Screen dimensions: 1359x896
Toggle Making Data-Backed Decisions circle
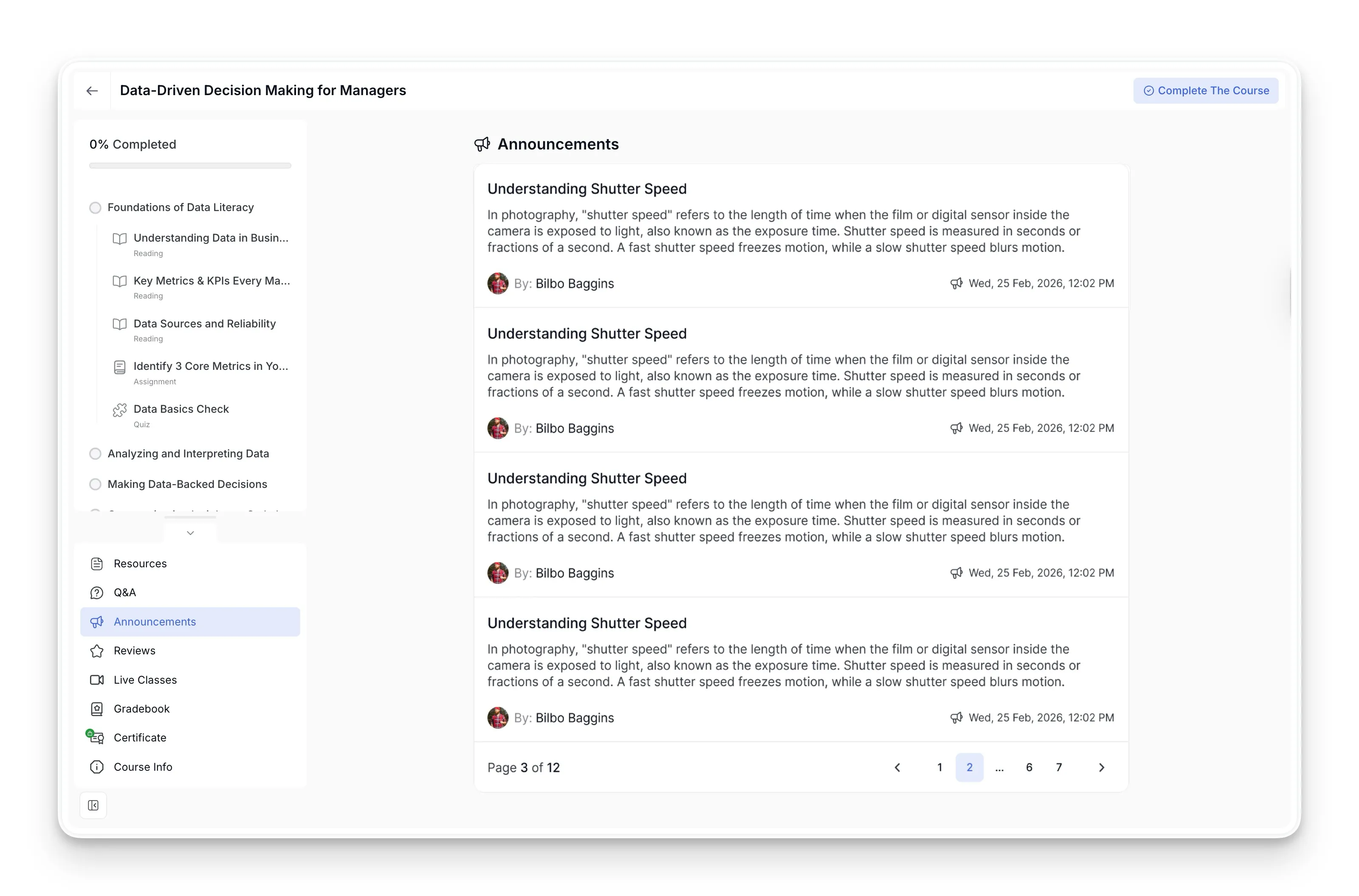point(96,485)
